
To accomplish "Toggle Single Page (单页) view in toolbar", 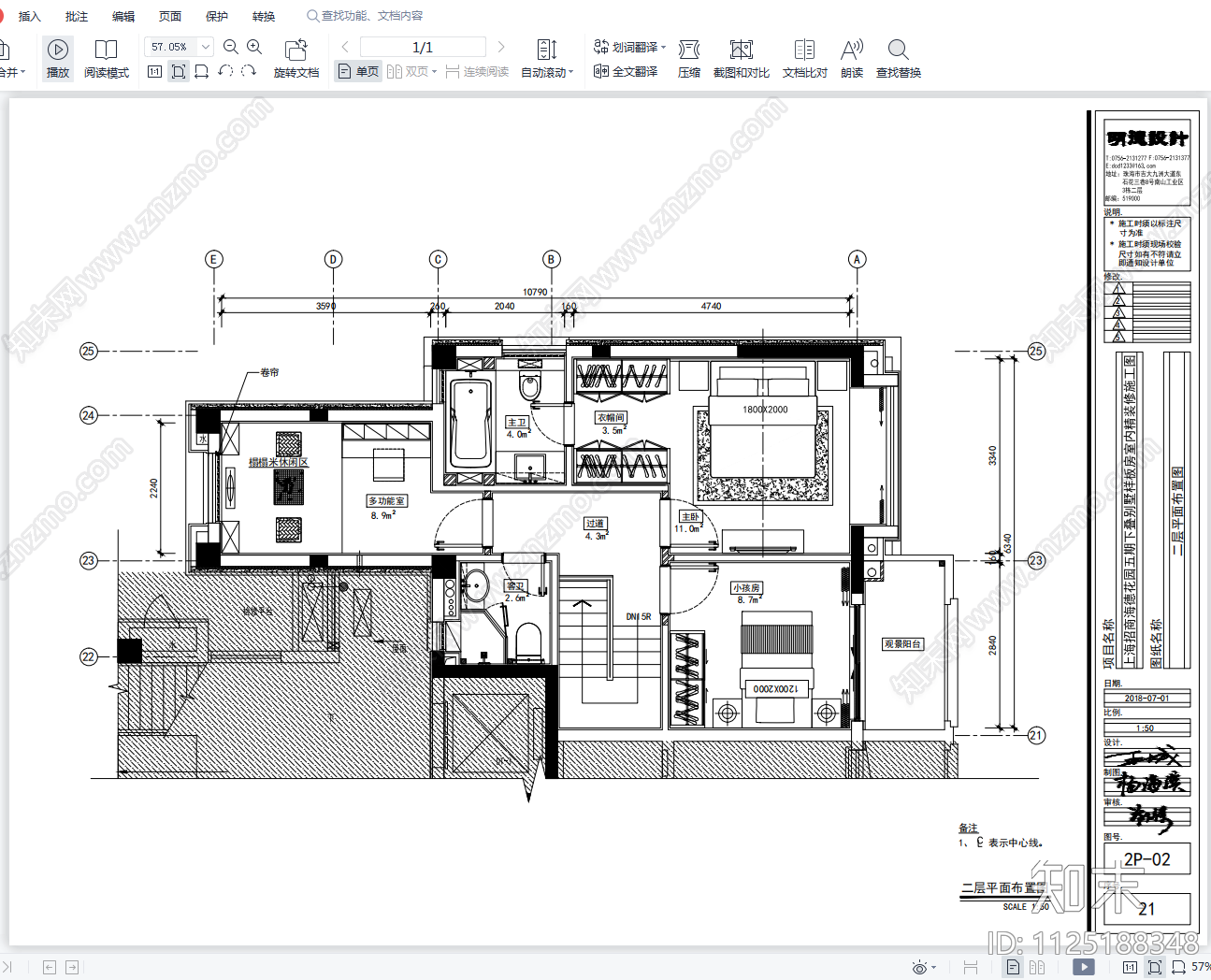I will coord(358,71).
